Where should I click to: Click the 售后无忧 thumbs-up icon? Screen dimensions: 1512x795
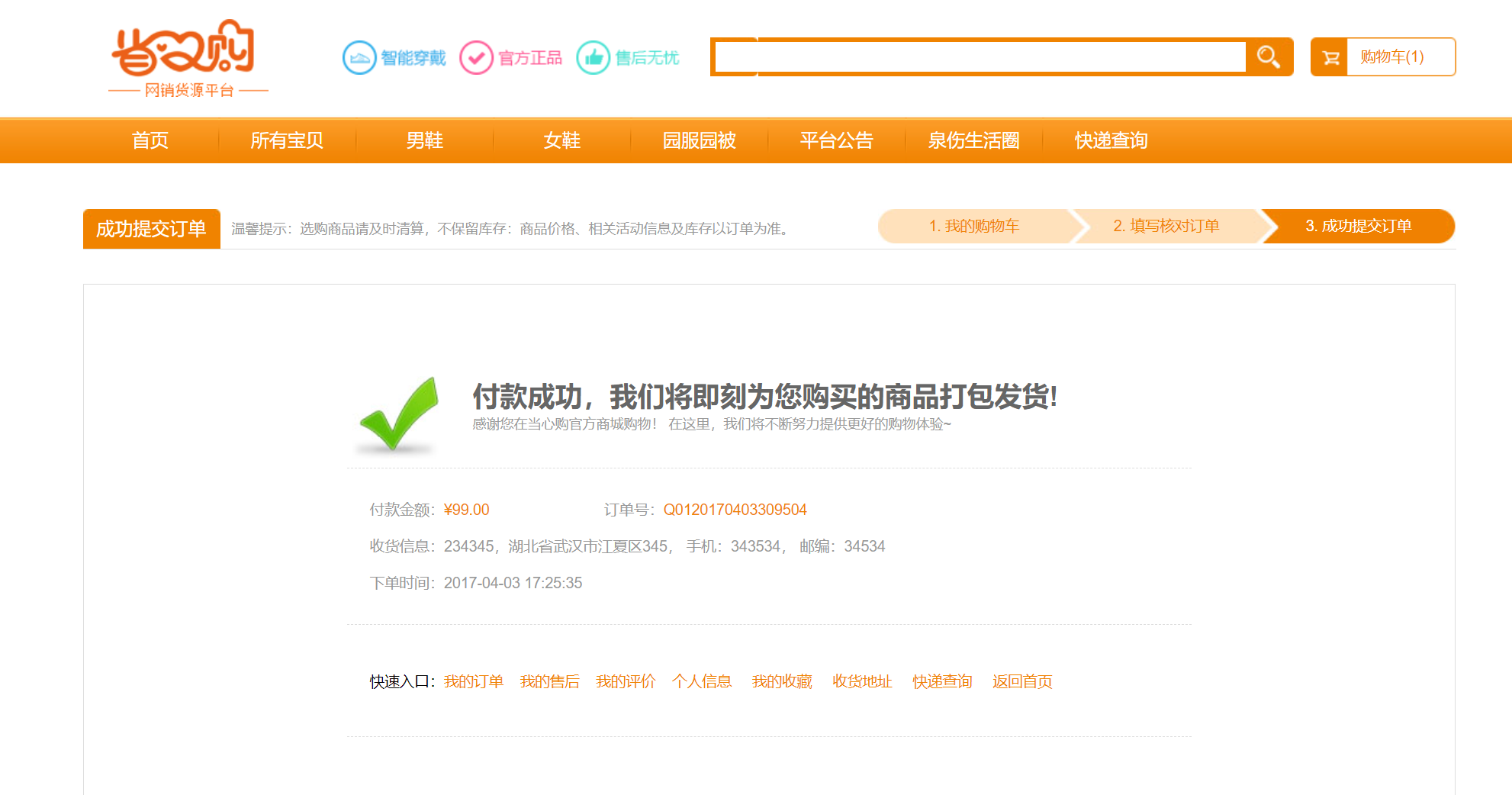point(594,57)
